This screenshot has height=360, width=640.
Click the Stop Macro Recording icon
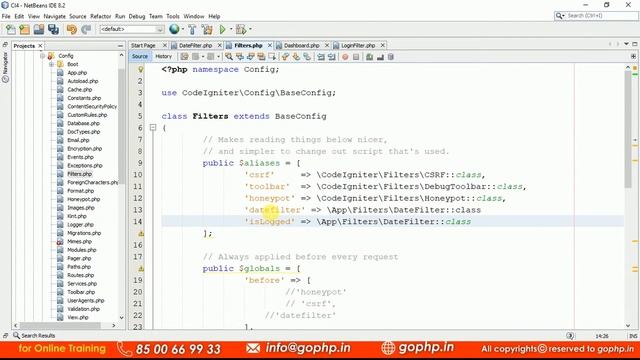tap(356, 57)
